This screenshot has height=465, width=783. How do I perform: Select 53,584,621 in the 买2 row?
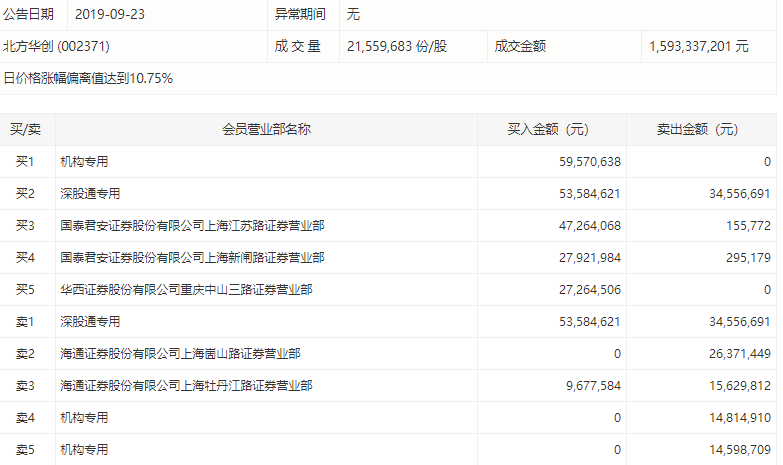pos(590,193)
